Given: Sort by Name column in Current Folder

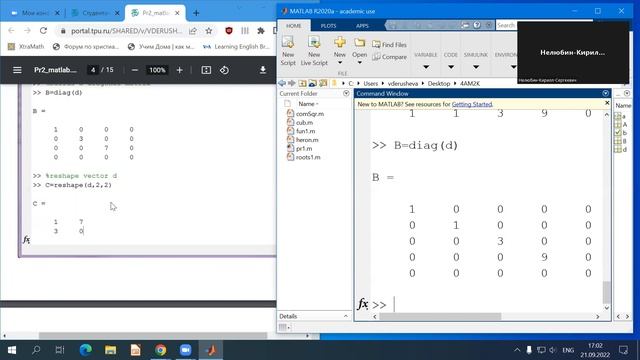Looking at the screenshot, I should pos(308,104).
